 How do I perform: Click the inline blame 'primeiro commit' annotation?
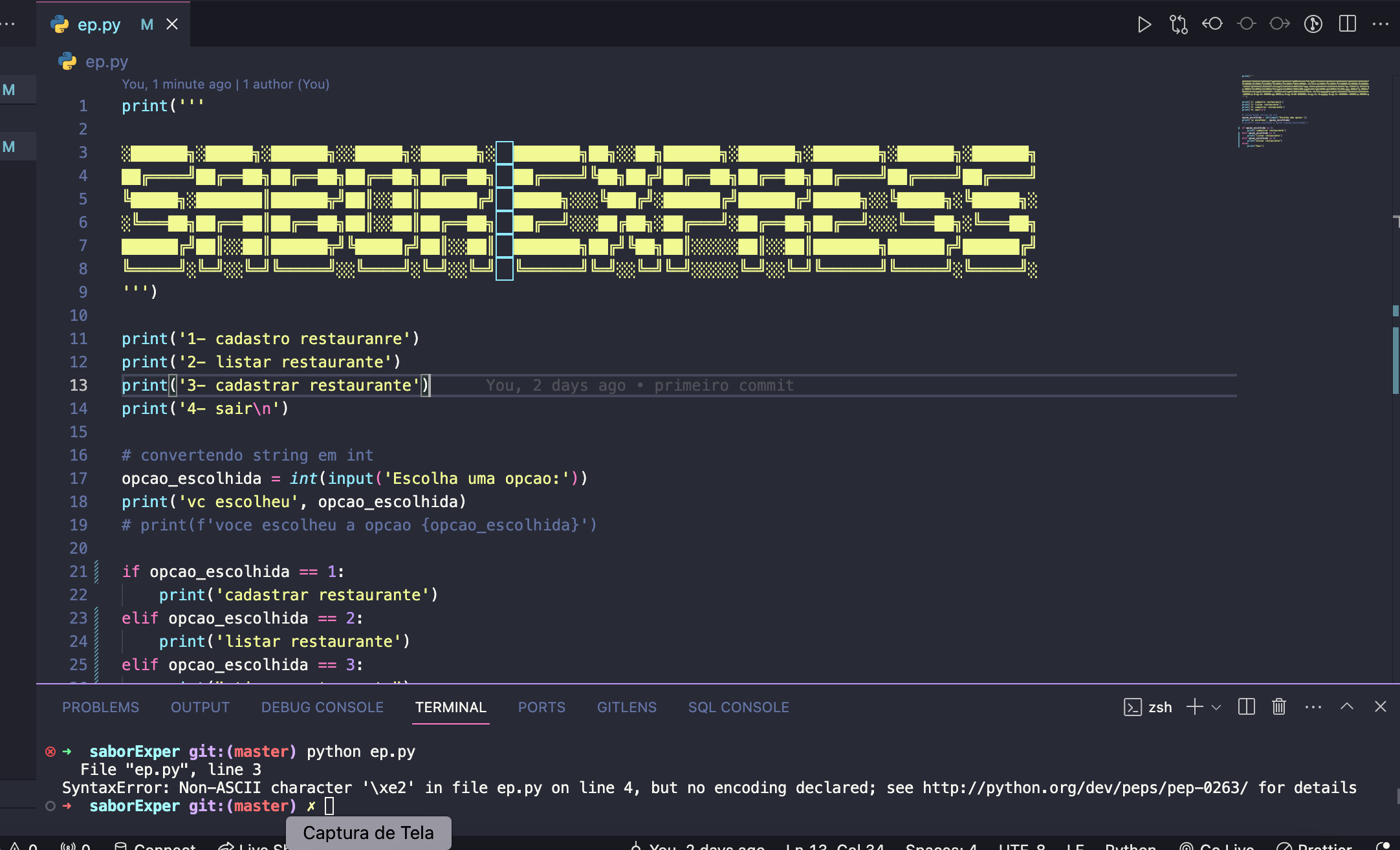coord(639,386)
